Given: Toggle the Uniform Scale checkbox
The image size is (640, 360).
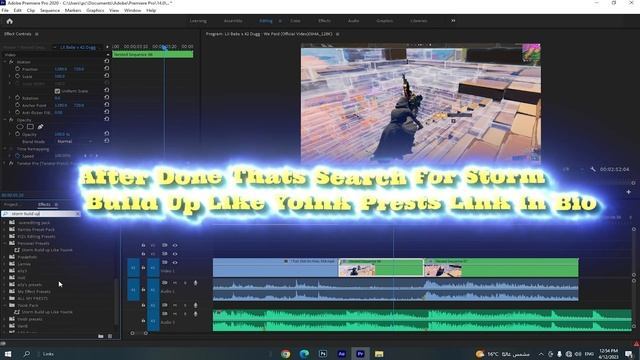Looking at the screenshot, I should (x=57, y=91).
